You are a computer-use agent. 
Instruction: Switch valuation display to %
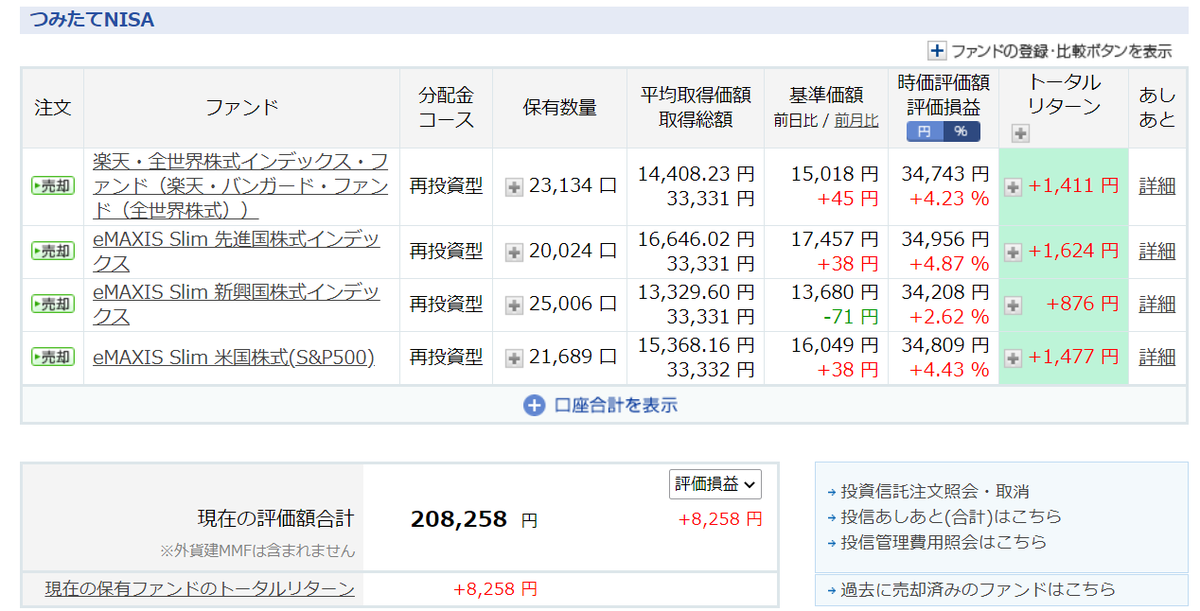(961, 132)
